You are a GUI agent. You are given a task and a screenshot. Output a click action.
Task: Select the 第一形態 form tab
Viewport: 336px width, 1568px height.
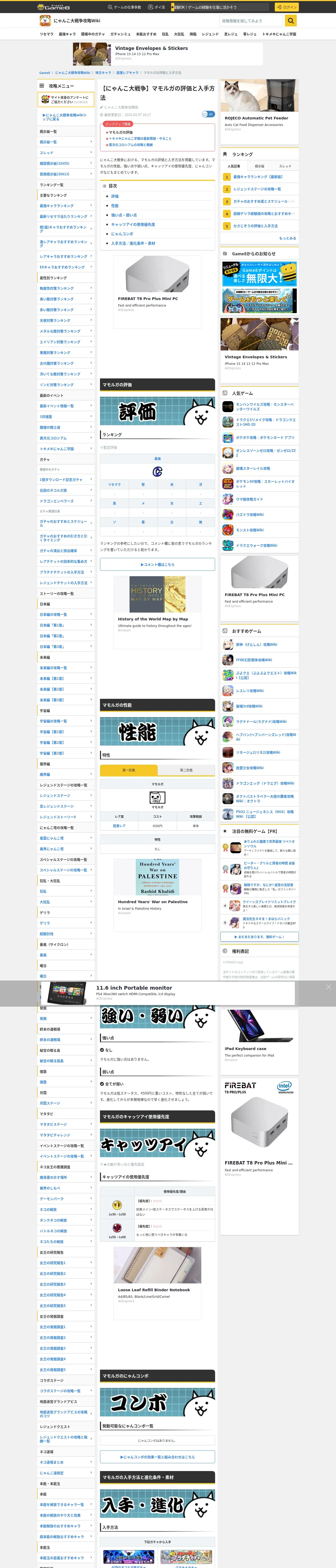pyautogui.click(x=129, y=770)
